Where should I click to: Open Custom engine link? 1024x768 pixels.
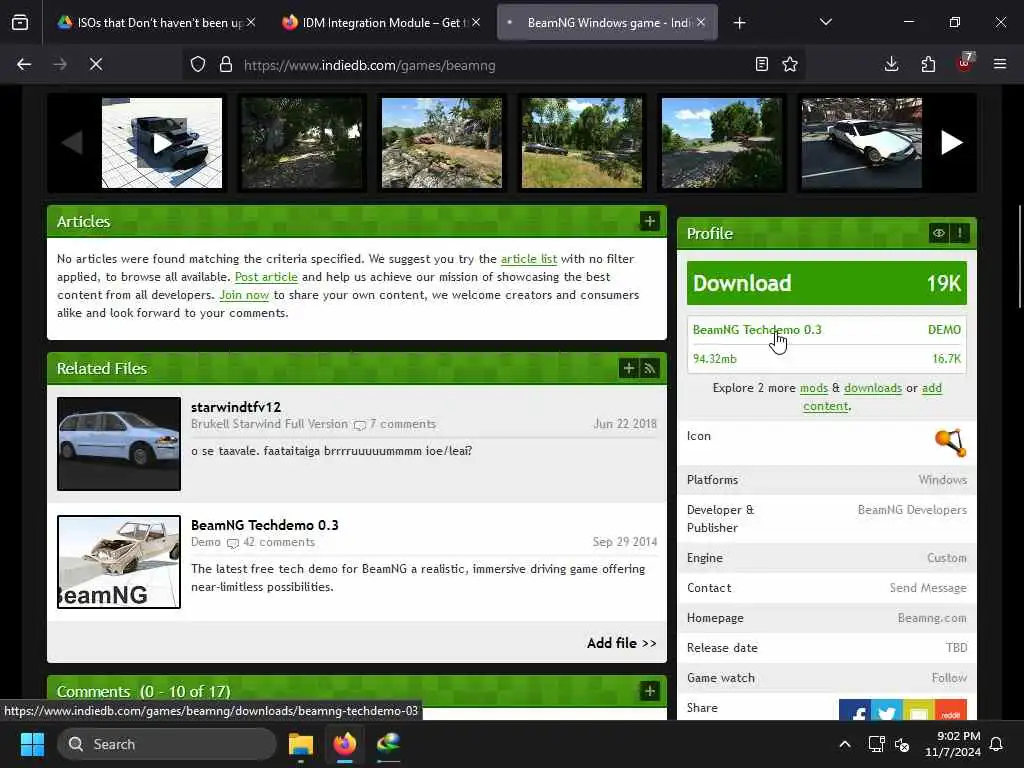947,558
